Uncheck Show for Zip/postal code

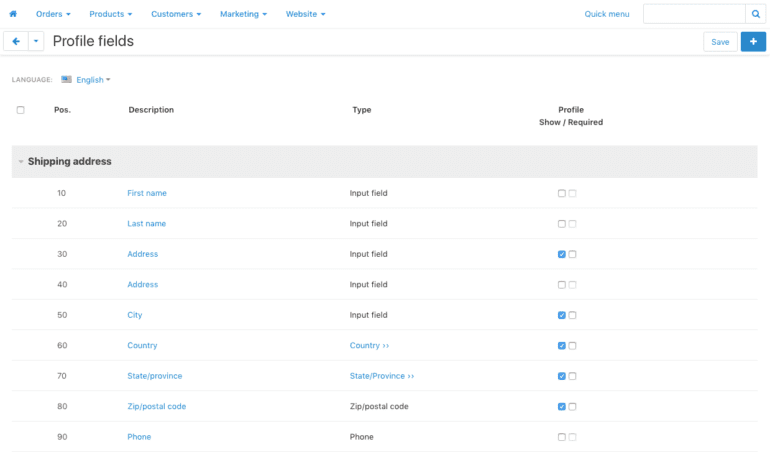(562, 407)
